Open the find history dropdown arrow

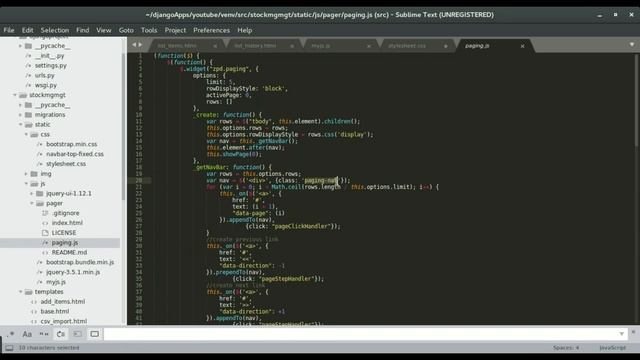(x=621, y=334)
